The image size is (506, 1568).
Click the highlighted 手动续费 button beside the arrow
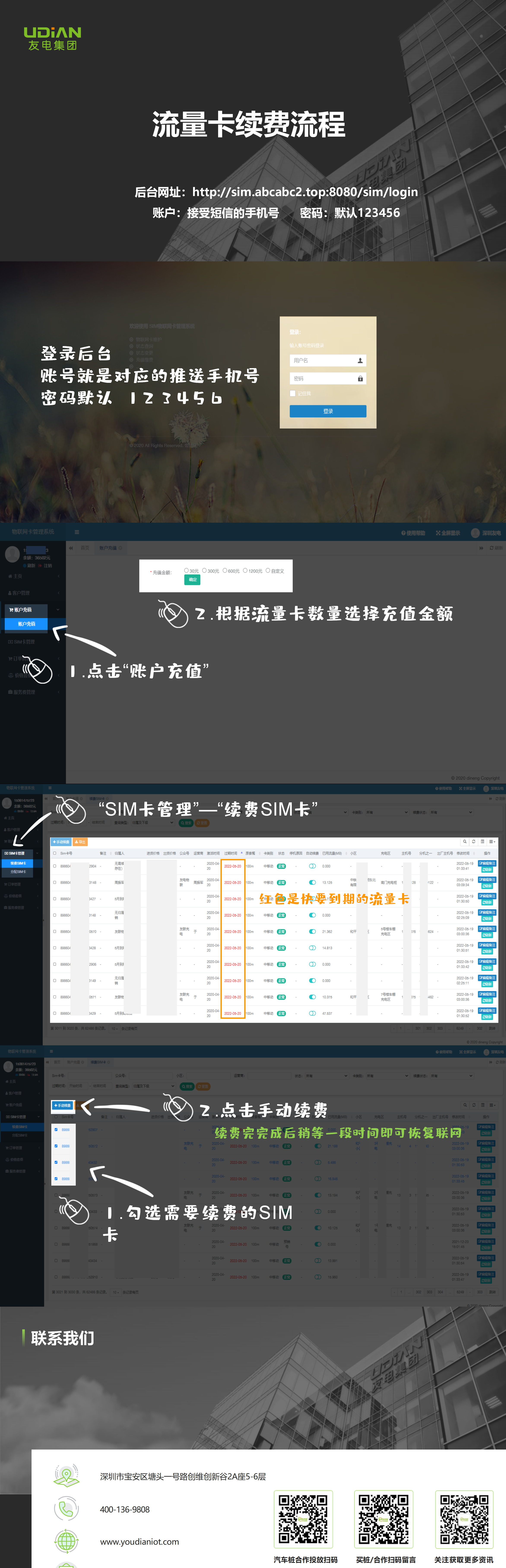point(63,1105)
